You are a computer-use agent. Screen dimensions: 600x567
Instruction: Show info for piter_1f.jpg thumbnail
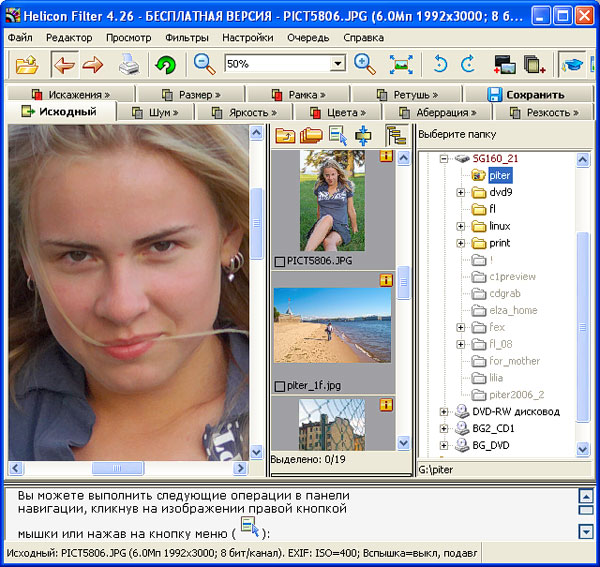(386, 280)
